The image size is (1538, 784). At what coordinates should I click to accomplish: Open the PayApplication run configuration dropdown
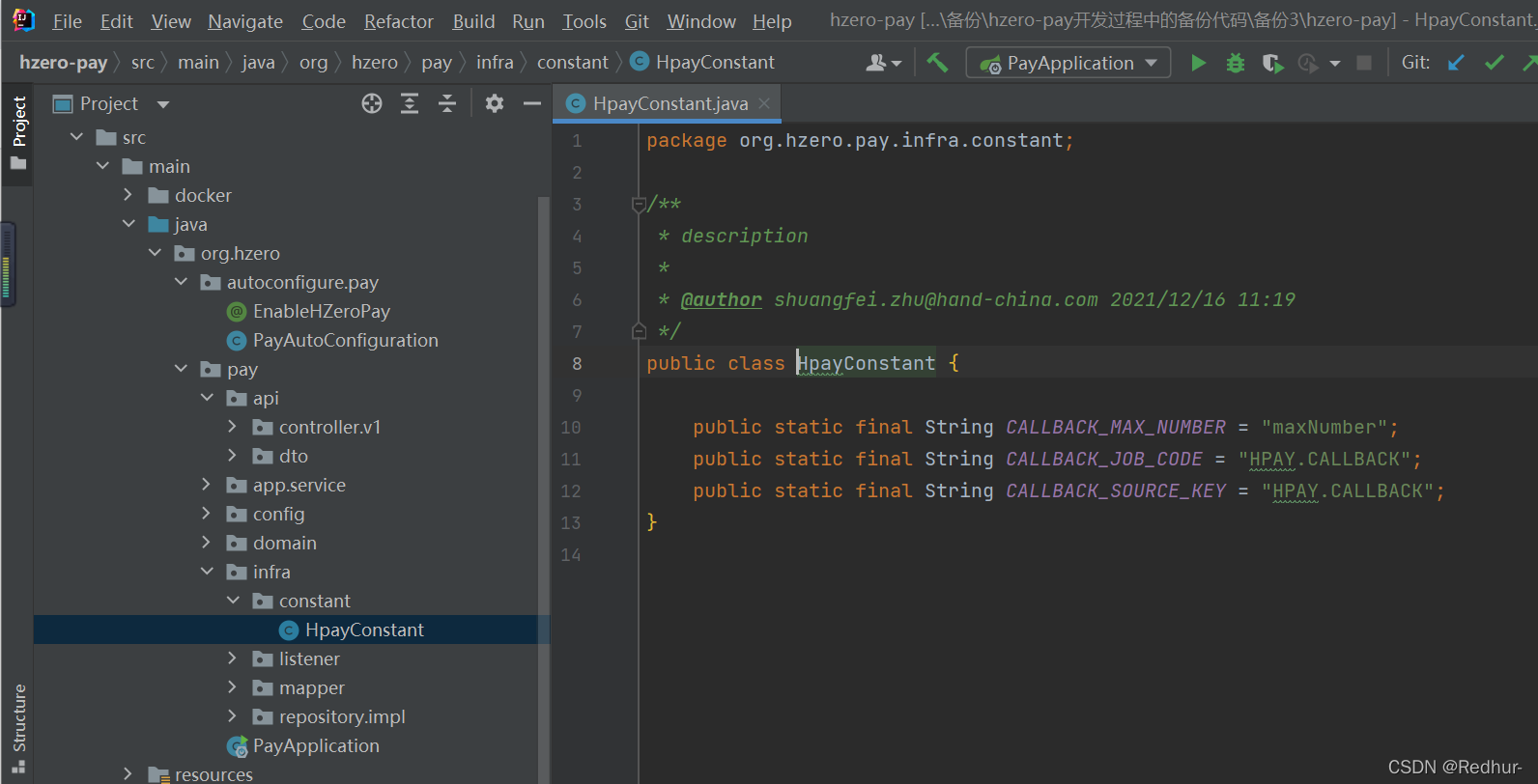point(1152,63)
